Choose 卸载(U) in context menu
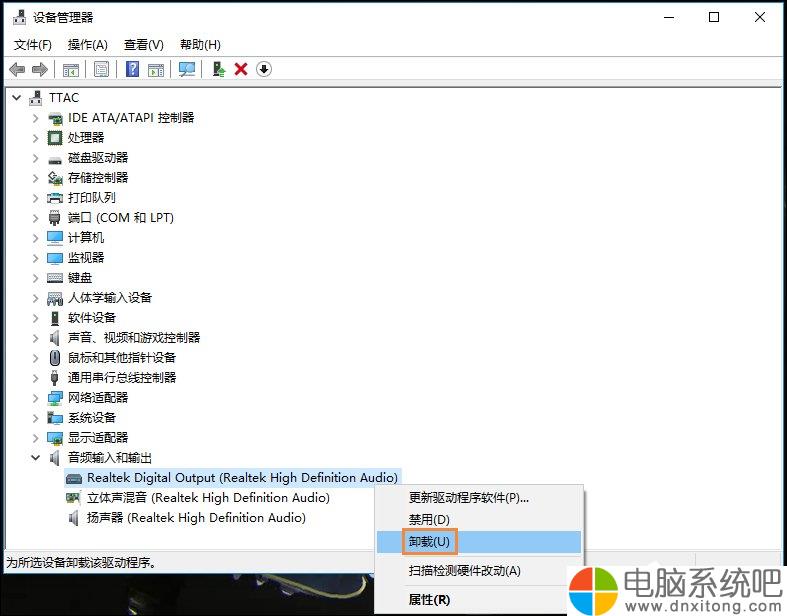The width and height of the screenshot is (787, 616). (479, 542)
